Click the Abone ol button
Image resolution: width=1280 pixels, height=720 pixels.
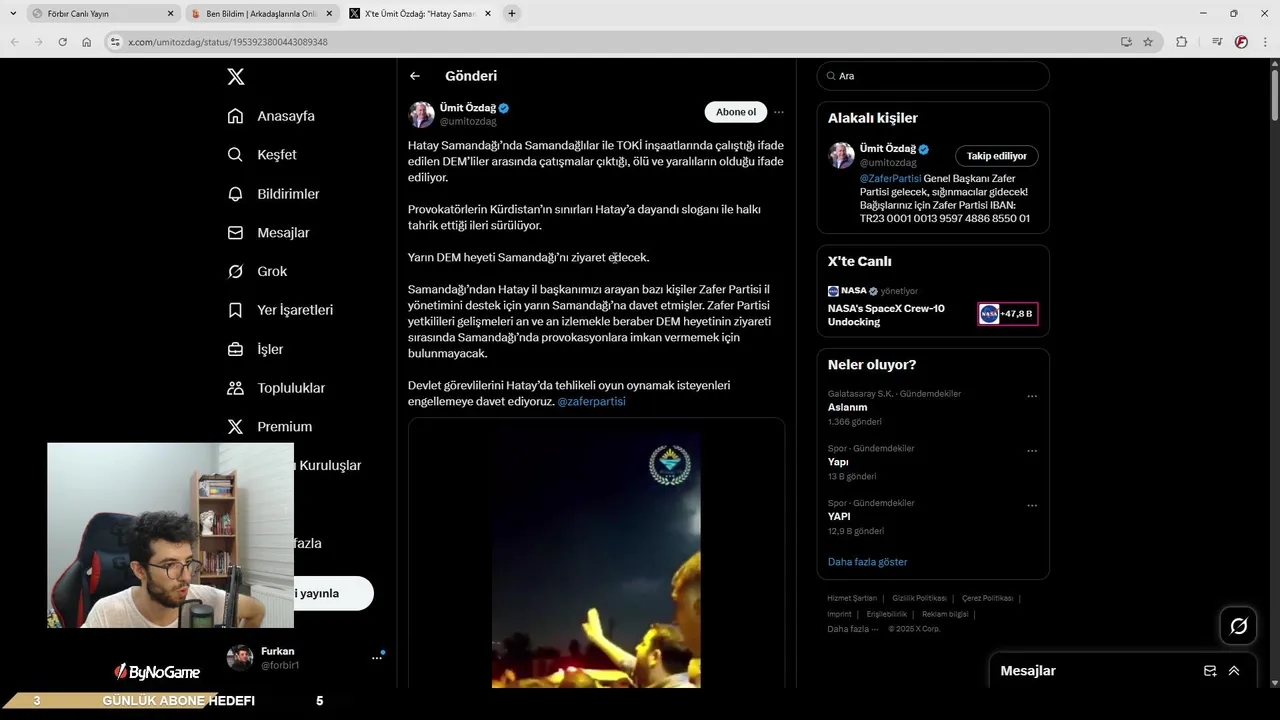point(736,112)
